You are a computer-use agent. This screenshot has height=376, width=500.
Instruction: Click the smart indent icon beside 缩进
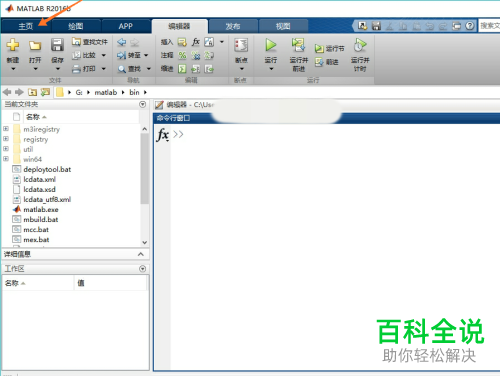pyautogui.click(x=182, y=69)
